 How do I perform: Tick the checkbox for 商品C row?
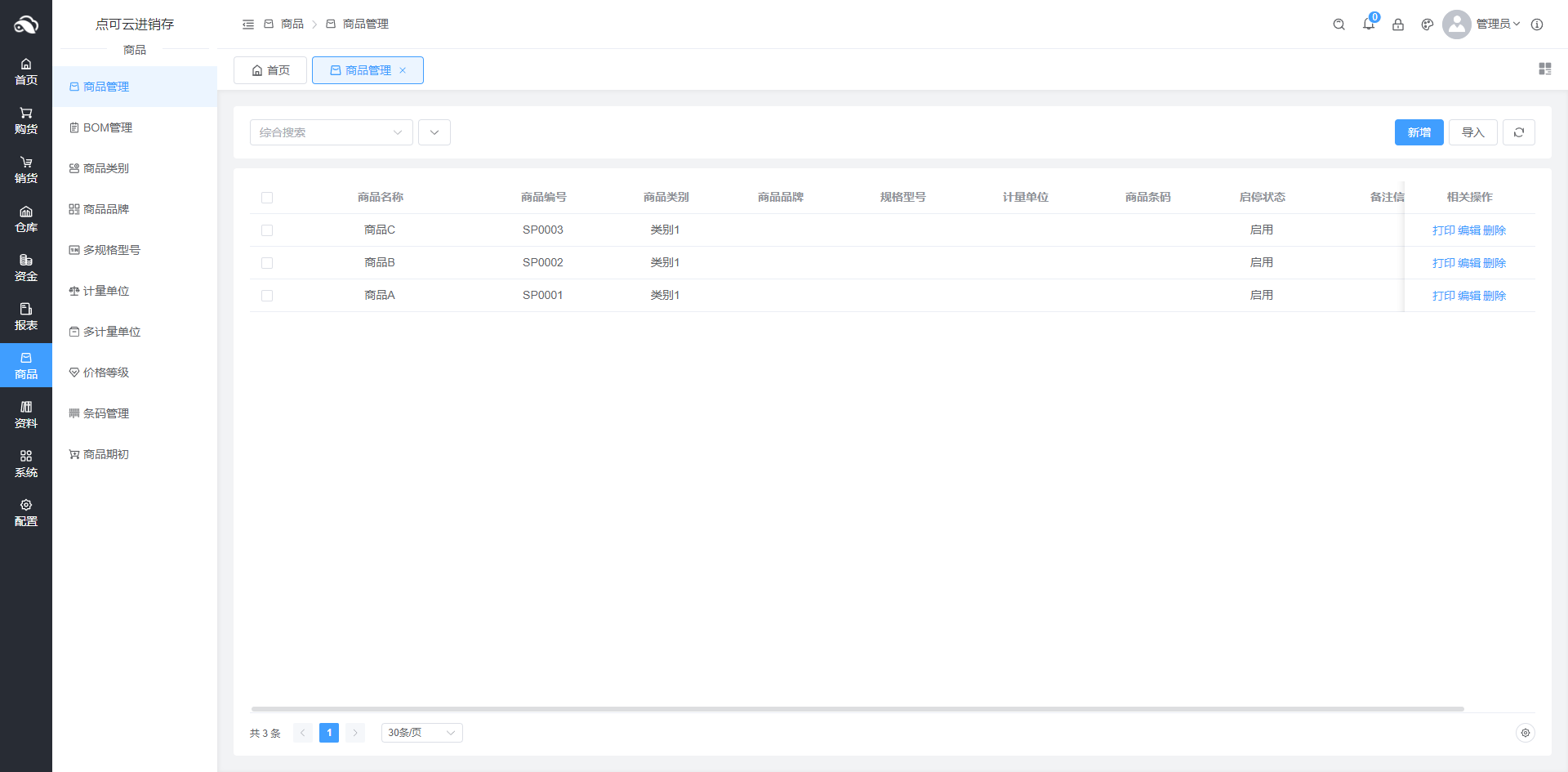267,230
